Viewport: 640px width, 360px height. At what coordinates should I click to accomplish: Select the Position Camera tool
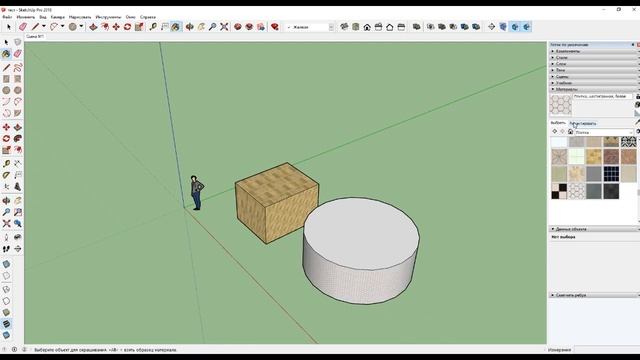click(6, 237)
